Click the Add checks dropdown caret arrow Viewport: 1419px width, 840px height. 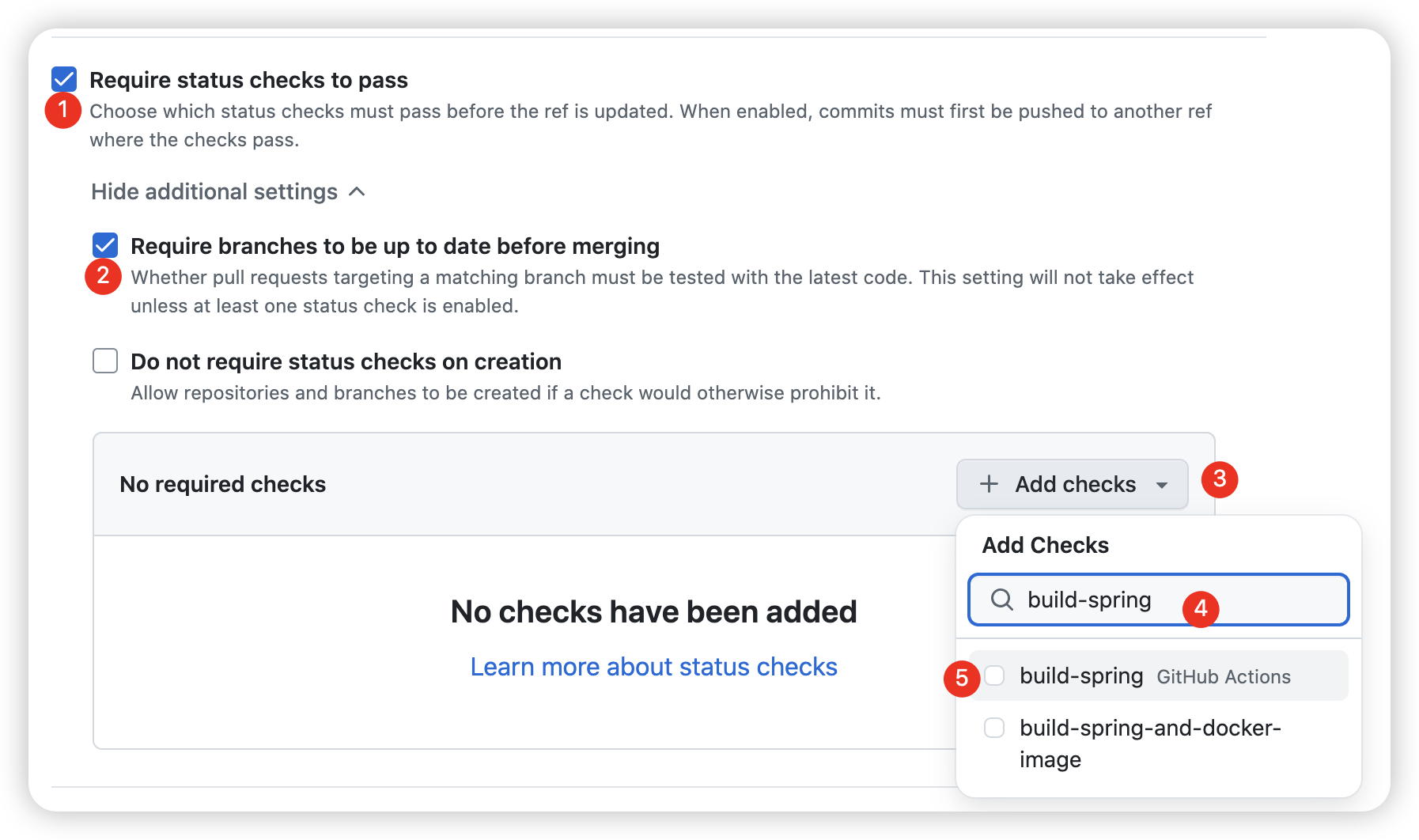tap(1162, 485)
